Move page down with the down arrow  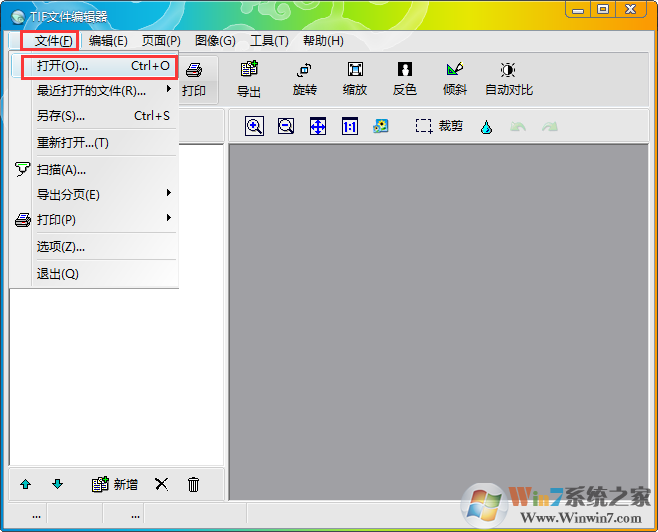(57, 484)
